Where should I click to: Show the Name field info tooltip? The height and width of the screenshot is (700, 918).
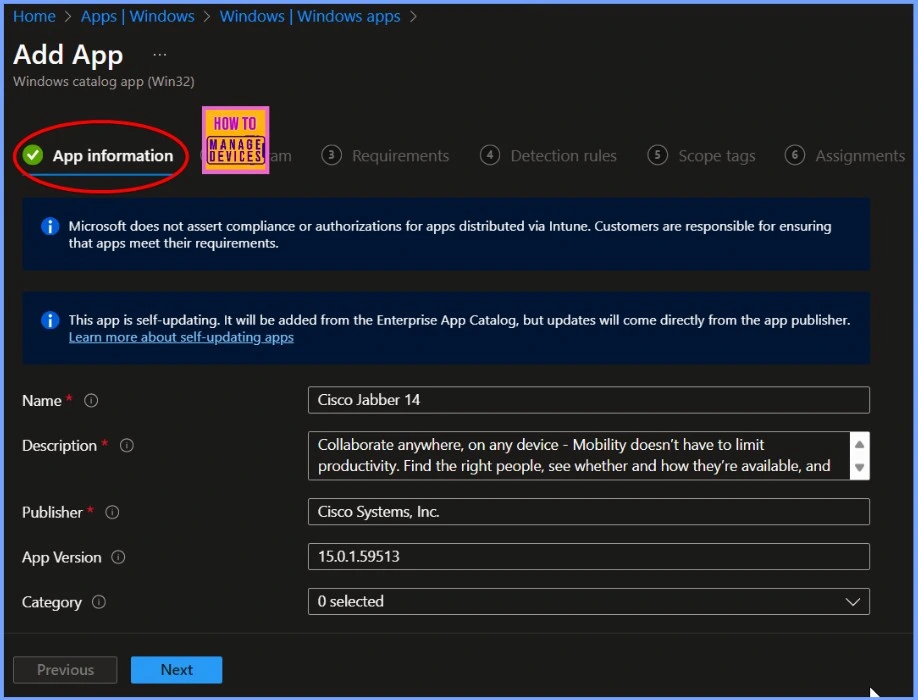pos(91,401)
